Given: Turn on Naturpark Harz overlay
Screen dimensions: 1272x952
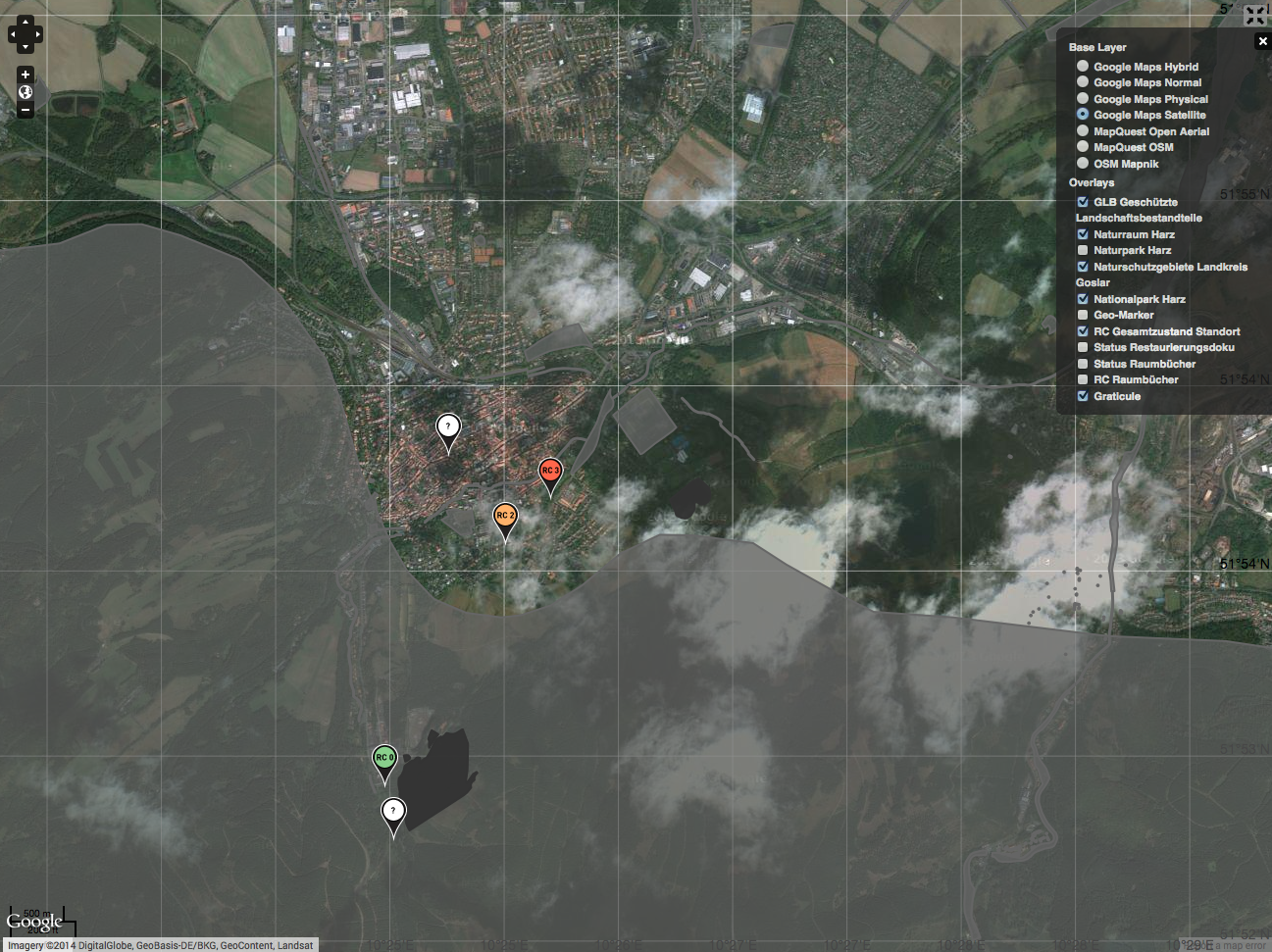Looking at the screenshot, I should click(1083, 250).
